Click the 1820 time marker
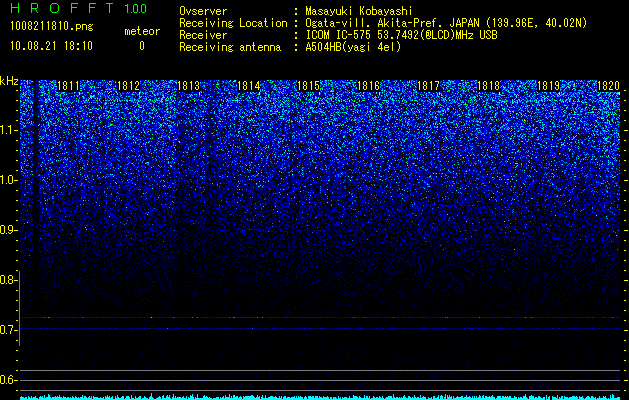 [x=609, y=86]
